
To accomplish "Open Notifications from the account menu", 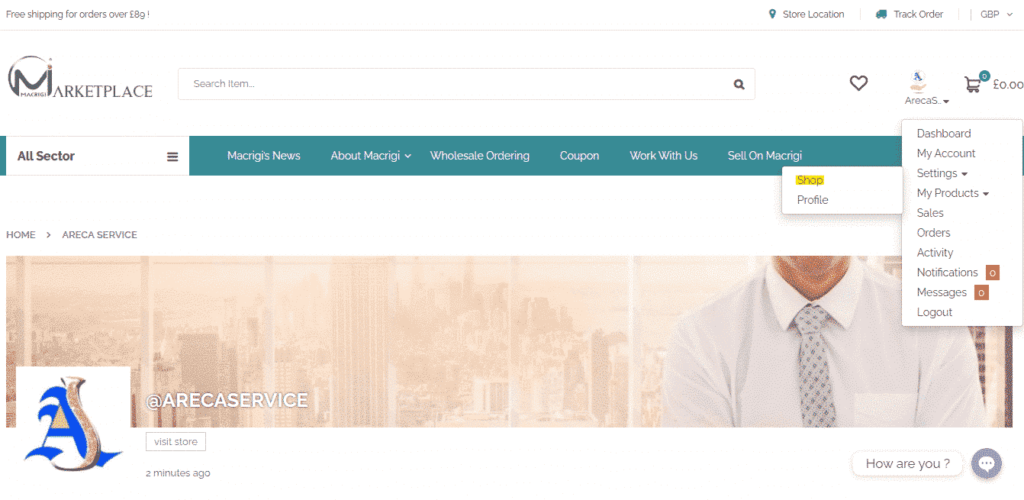I will 947,273.
